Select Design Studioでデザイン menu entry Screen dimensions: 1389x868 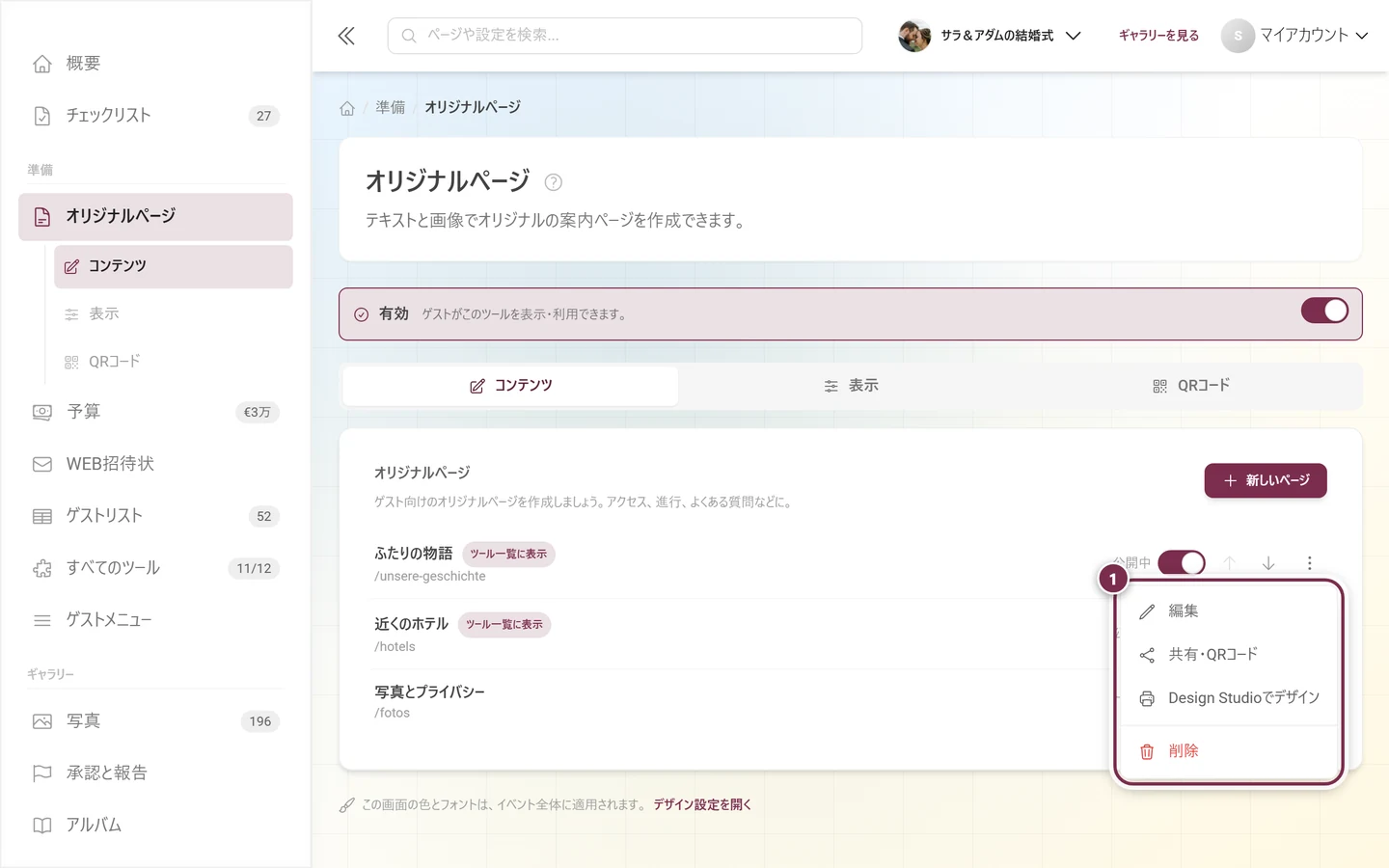click(x=1228, y=698)
